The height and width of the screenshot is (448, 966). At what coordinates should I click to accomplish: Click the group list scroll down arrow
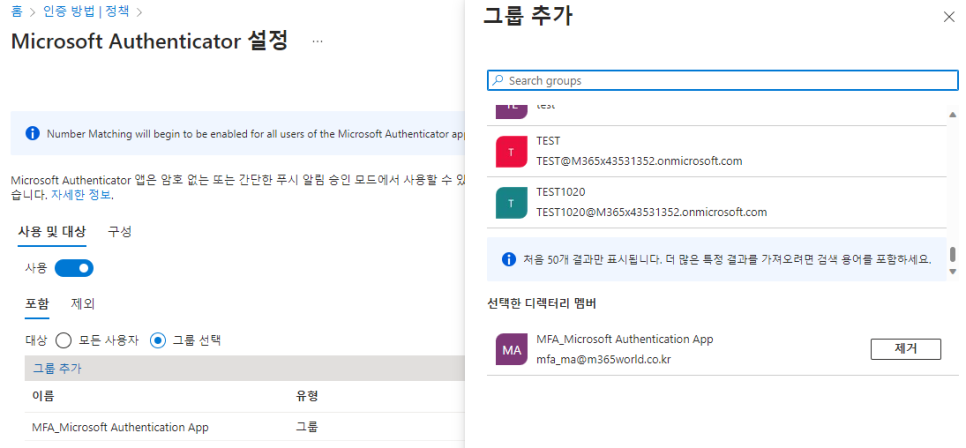952,271
